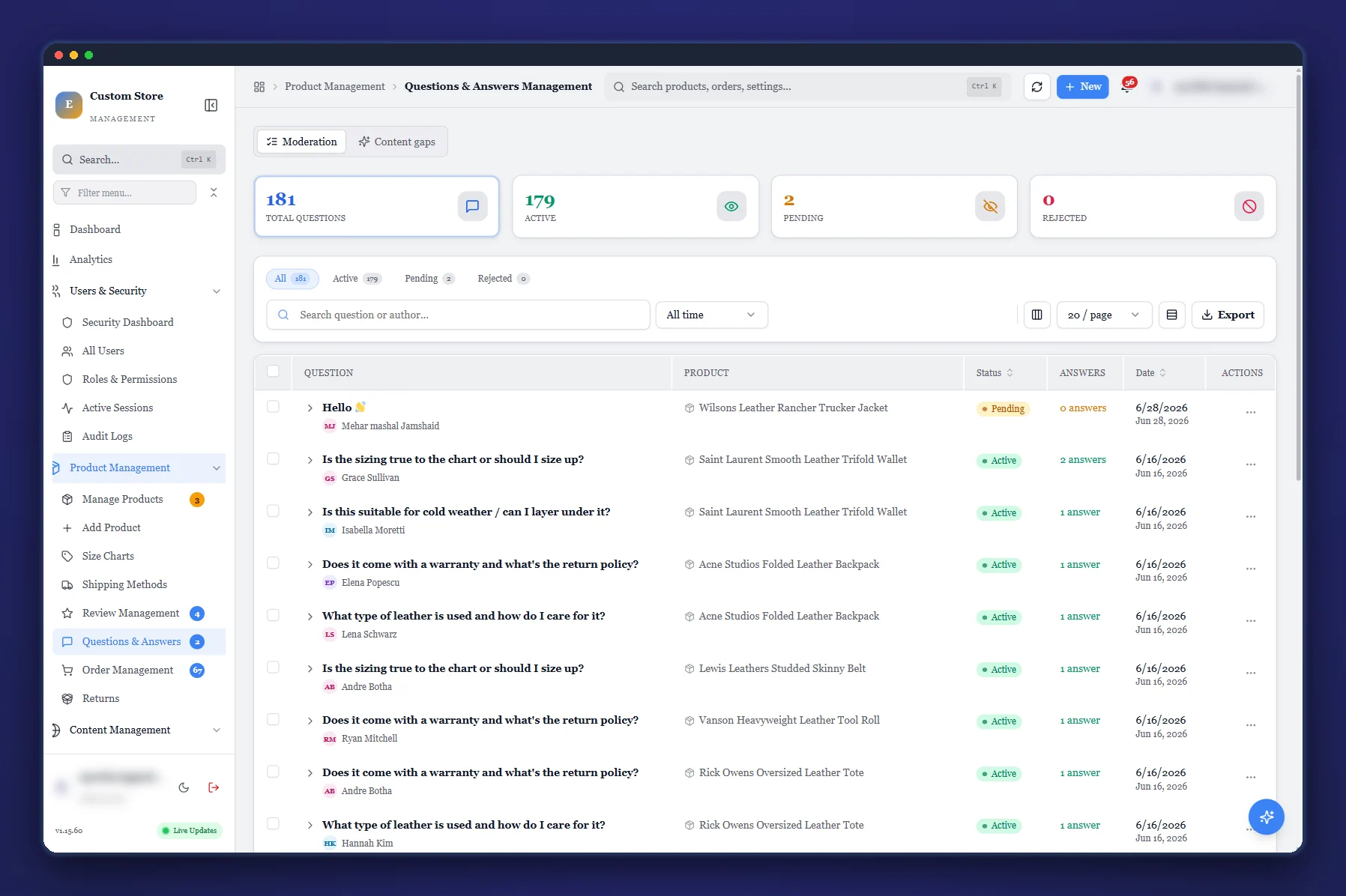Open Review Management in sidebar
The height and width of the screenshot is (896, 1346).
[139, 614]
